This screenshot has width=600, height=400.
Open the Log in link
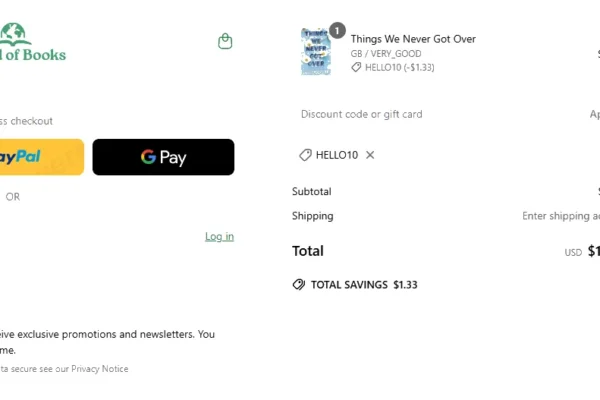pos(219,237)
